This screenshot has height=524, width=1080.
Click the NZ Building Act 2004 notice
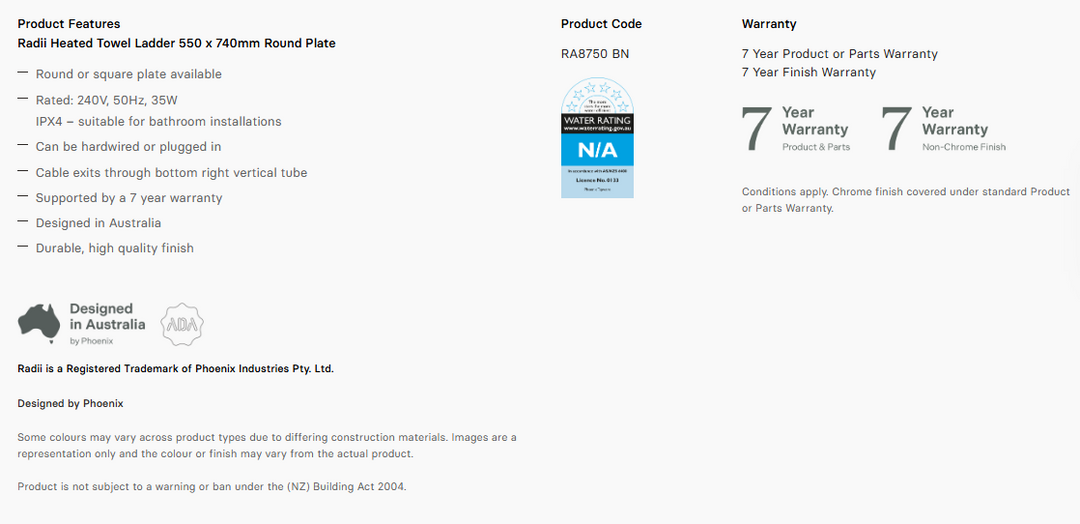click(212, 487)
